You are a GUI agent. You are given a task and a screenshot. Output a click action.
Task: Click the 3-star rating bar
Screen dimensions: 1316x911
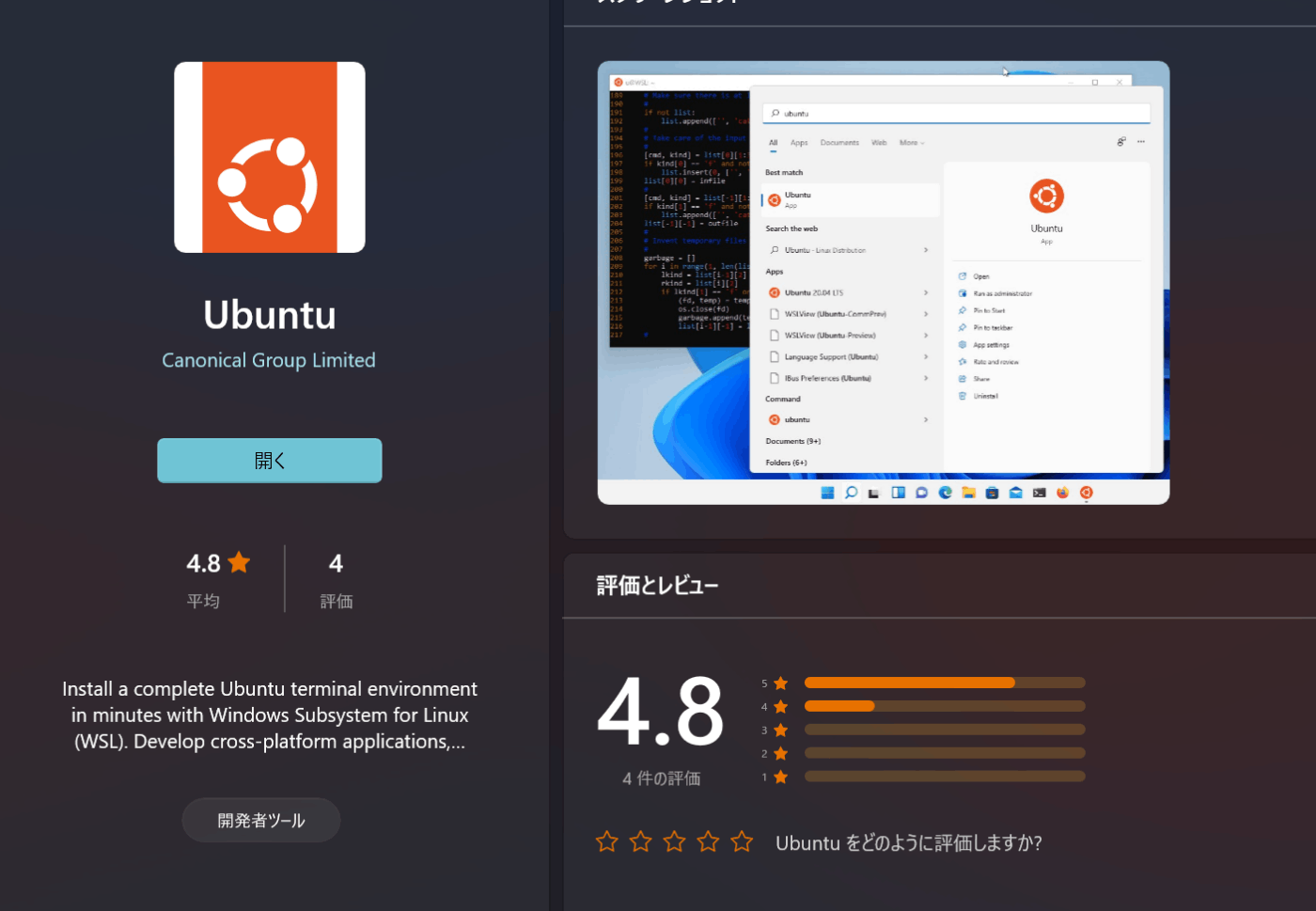[945, 730]
